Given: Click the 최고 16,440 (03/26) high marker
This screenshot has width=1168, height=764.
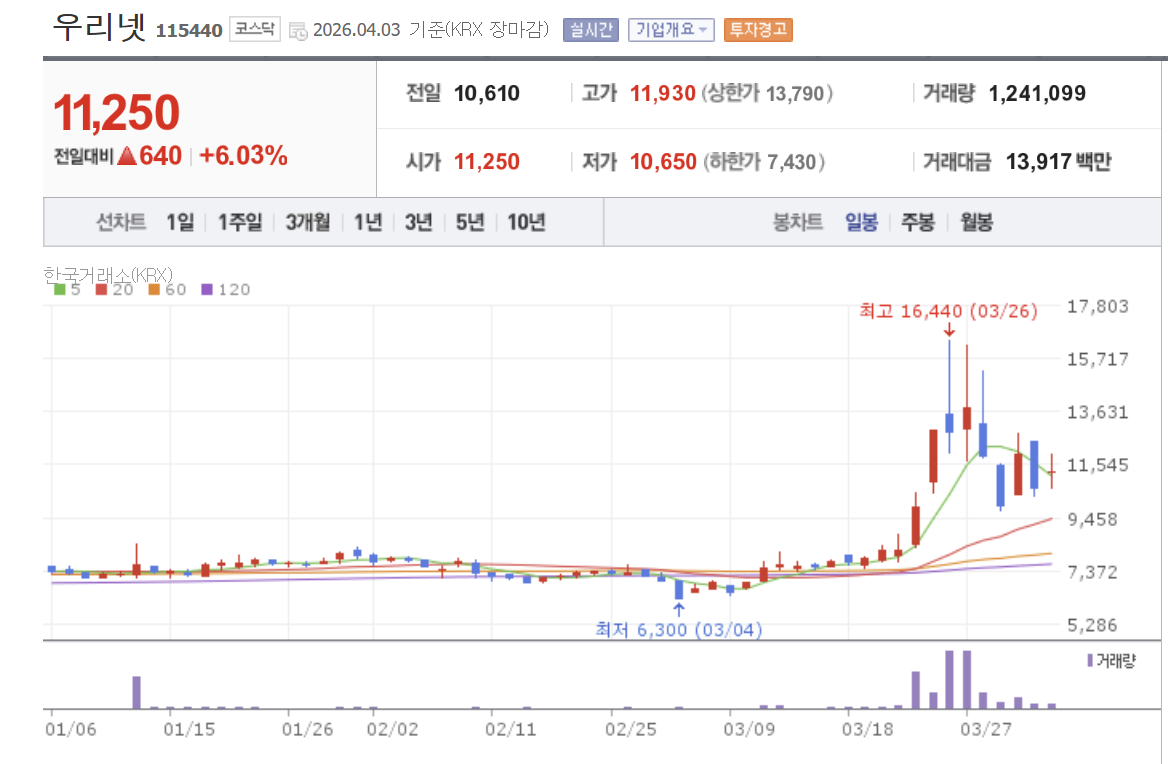Looking at the screenshot, I should pyautogui.click(x=948, y=311).
